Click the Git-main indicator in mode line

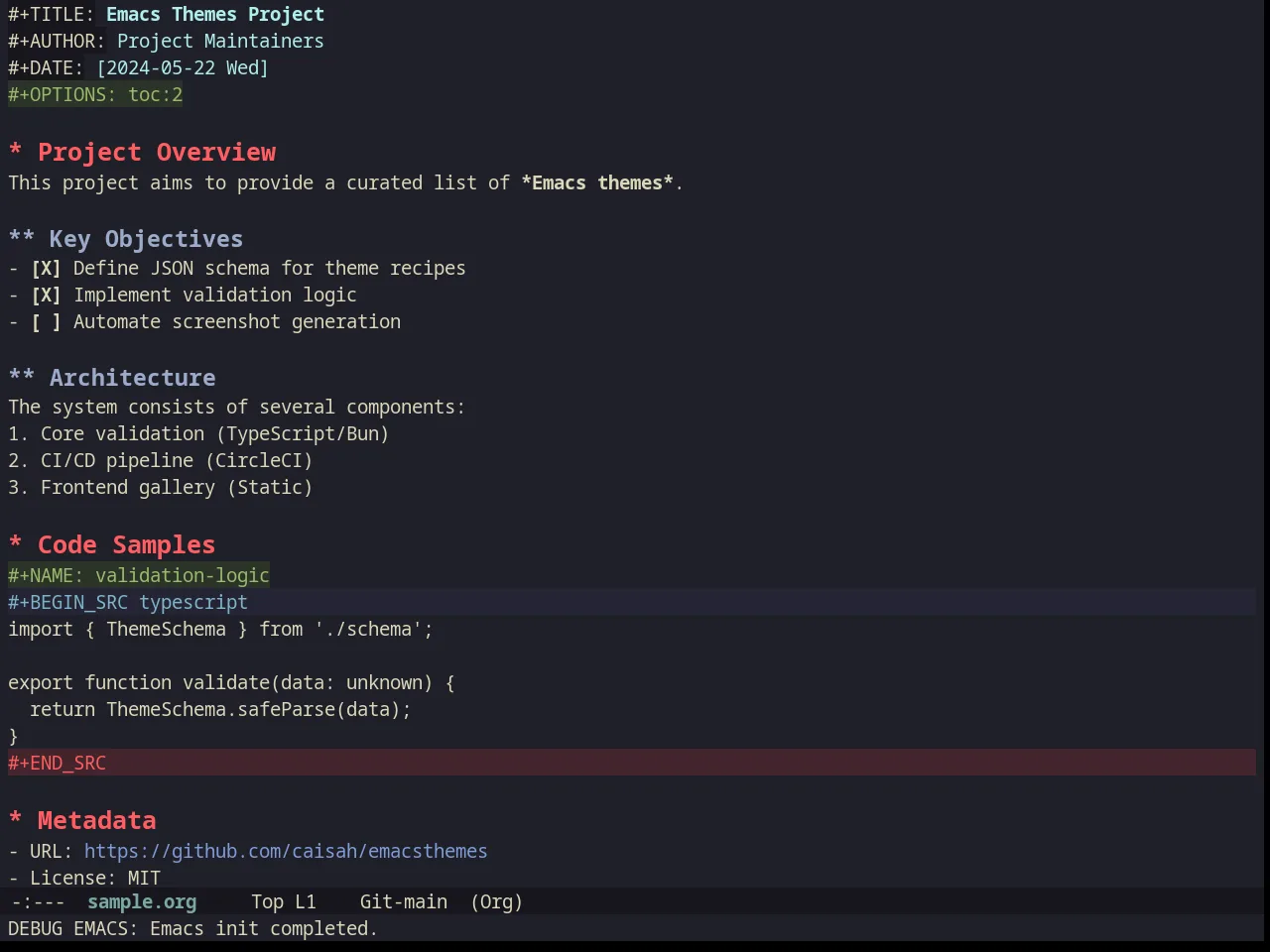pos(404,901)
